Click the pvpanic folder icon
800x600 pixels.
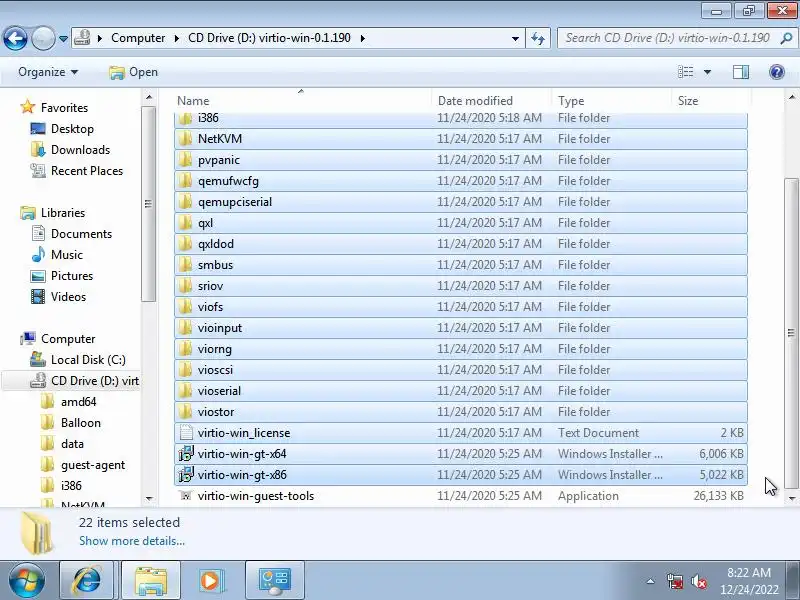[186, 160]
